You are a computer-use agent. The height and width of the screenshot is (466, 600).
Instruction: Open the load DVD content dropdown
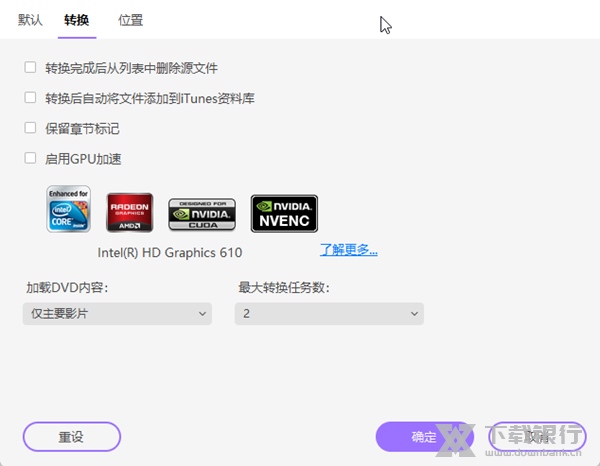tap(117, 314)
